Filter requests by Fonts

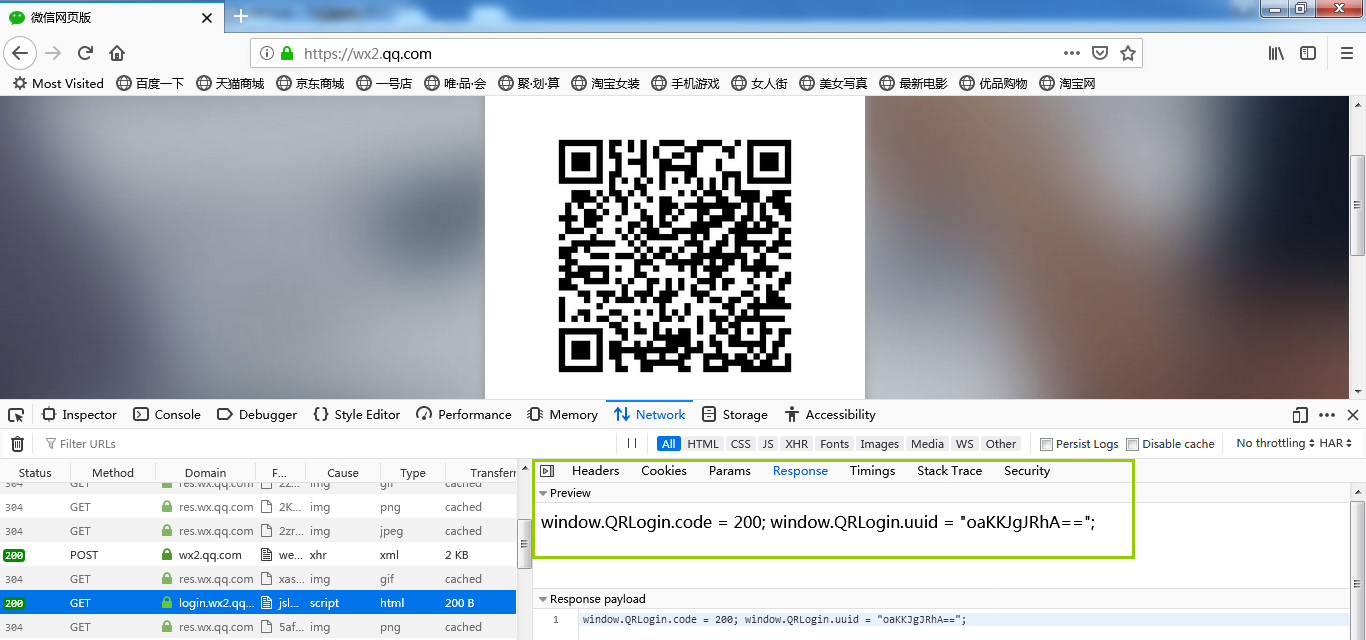(834, 444)
